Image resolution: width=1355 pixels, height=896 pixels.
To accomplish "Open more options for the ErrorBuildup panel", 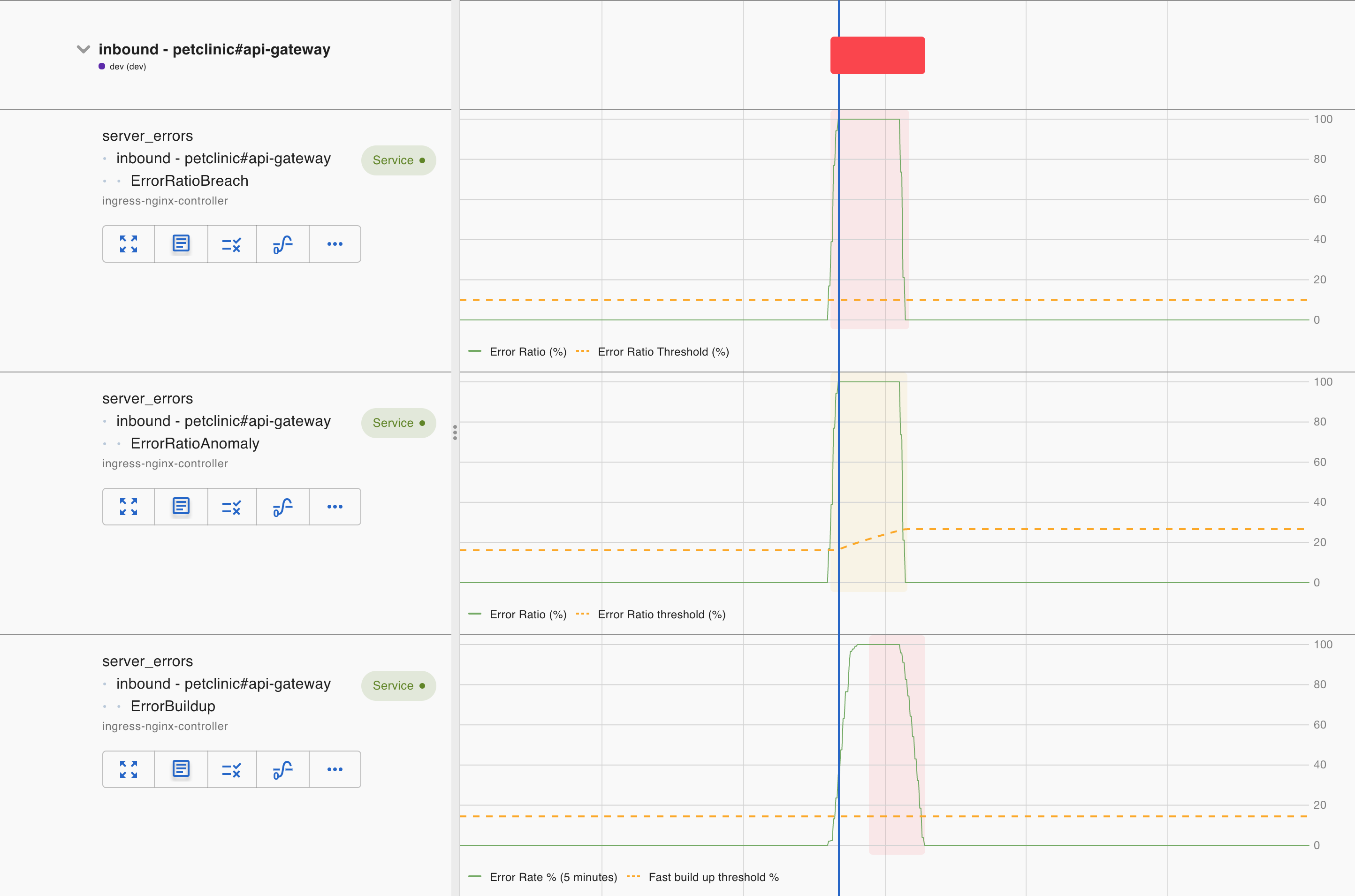I will 335,769.
